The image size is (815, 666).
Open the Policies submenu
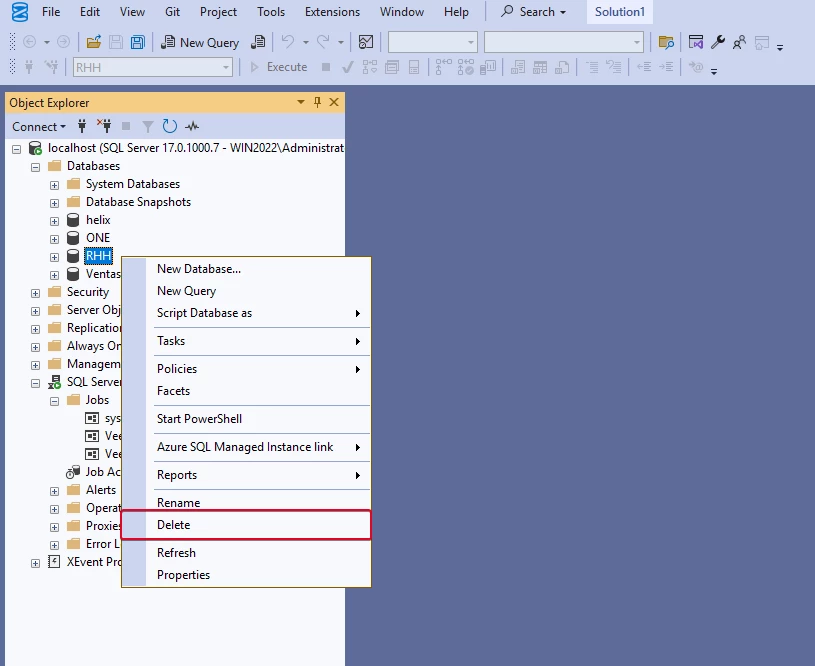[x=246, y=369]
